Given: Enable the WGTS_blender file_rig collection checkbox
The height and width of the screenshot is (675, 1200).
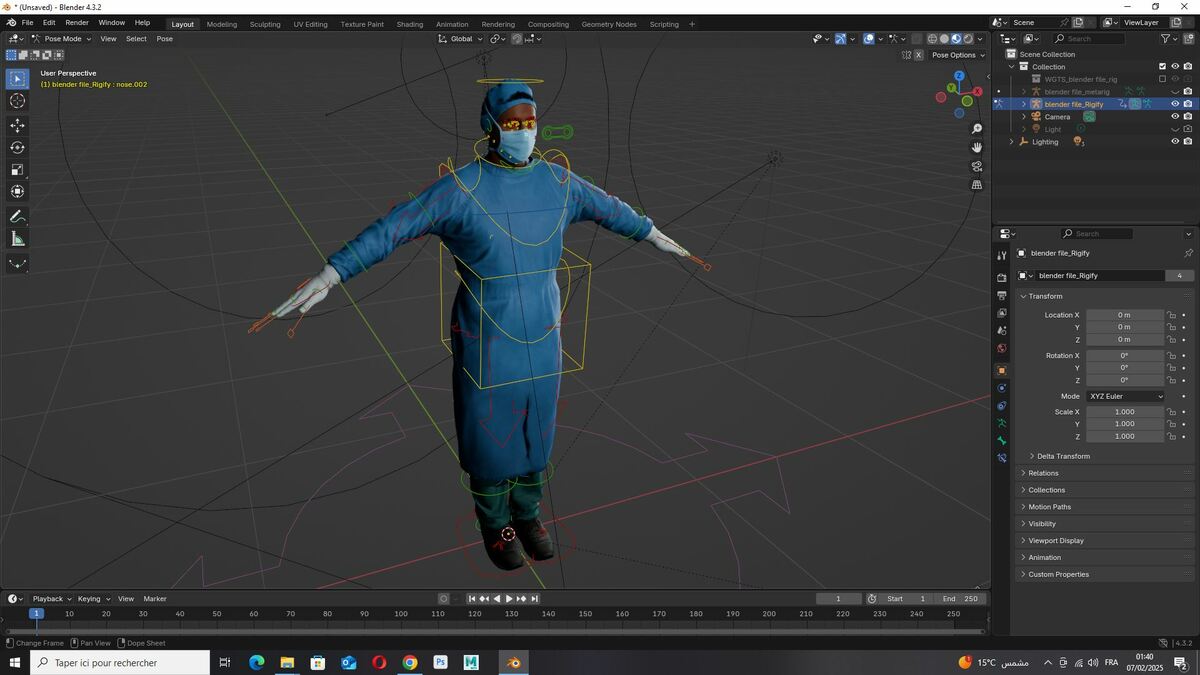Looking at the screenshot, I should coord(1162,79).
